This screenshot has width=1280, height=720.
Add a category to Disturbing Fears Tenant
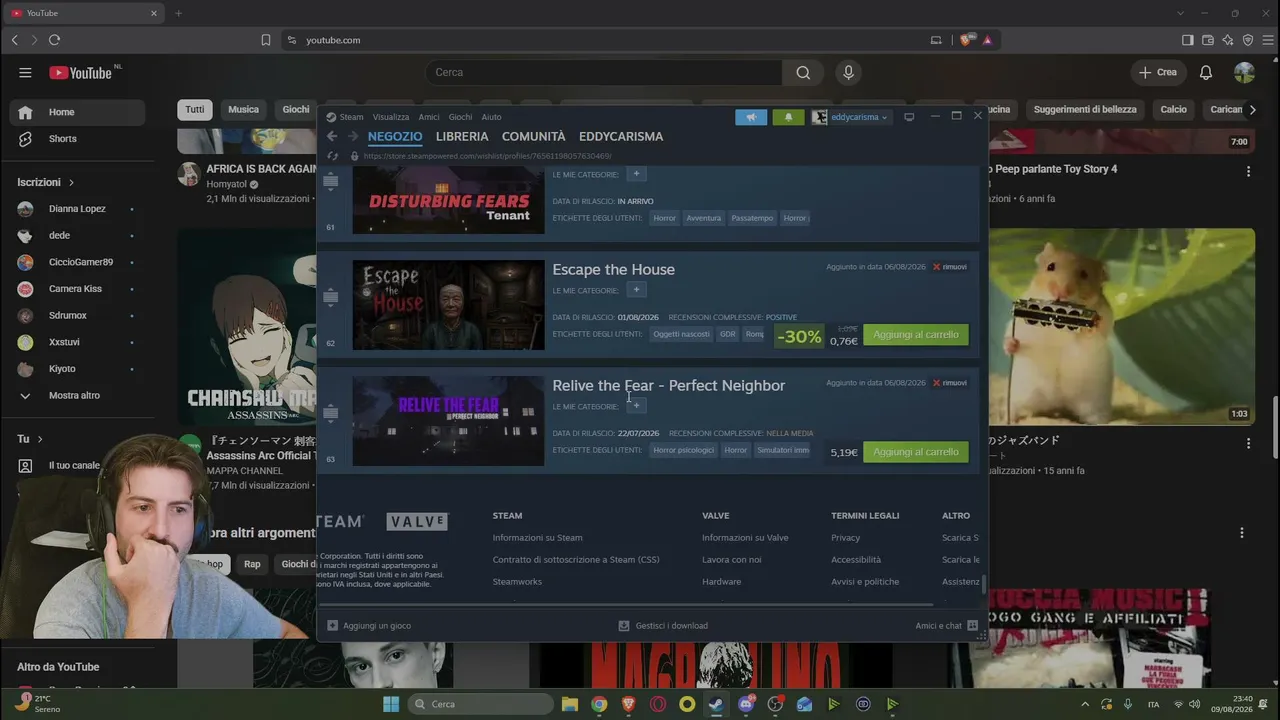click(636, 174)
